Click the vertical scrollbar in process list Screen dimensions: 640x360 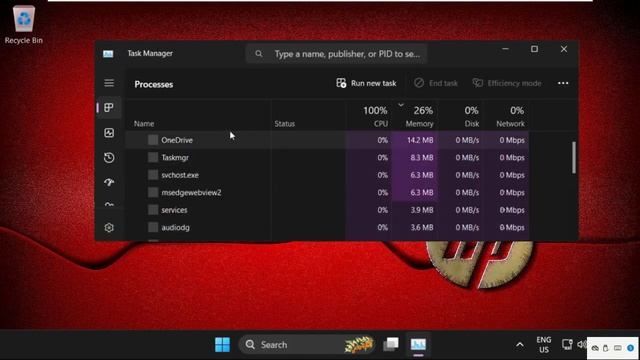[574, 158]
